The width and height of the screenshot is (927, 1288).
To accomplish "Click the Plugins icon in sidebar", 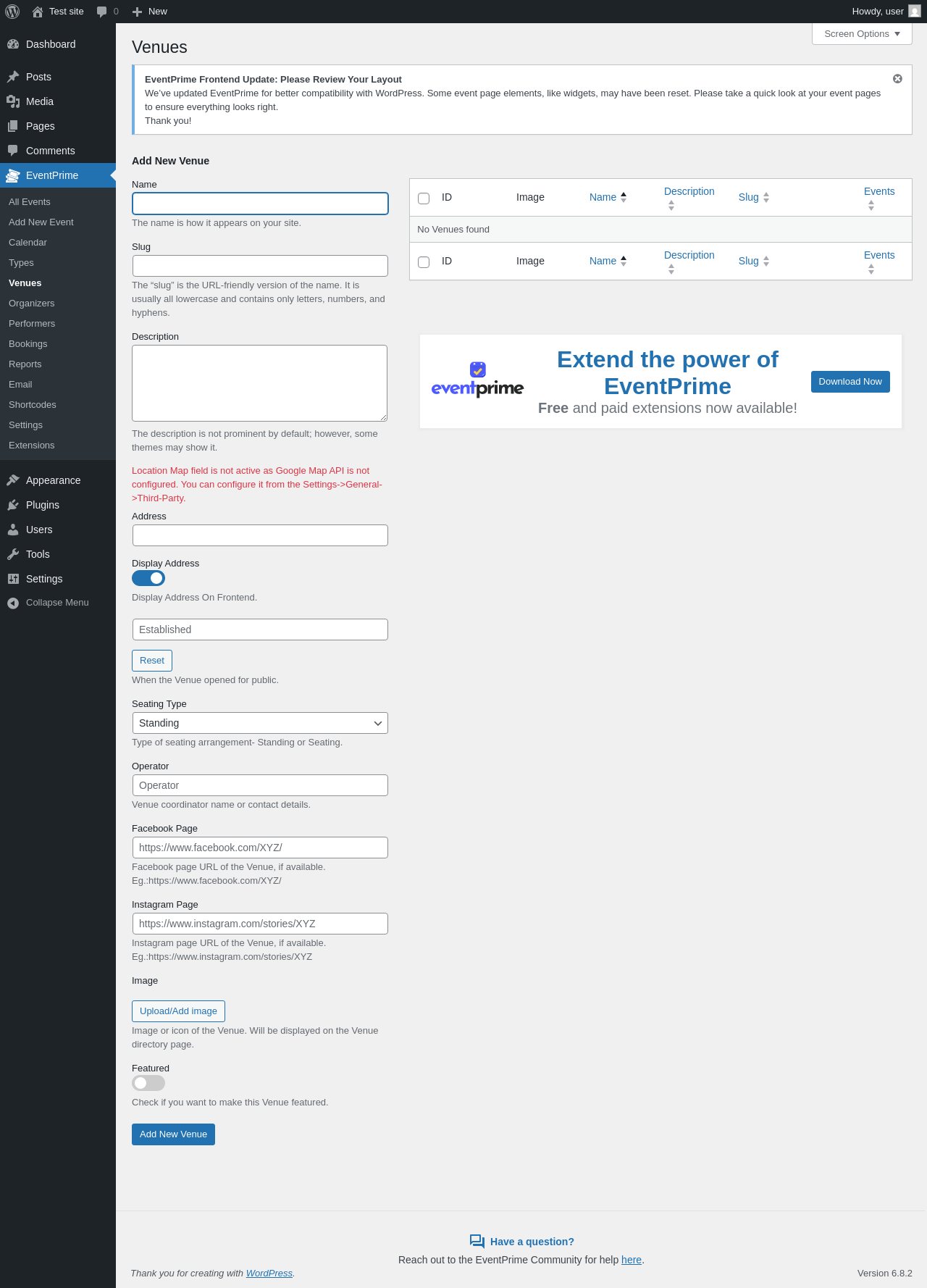I will tap(13, 505).
